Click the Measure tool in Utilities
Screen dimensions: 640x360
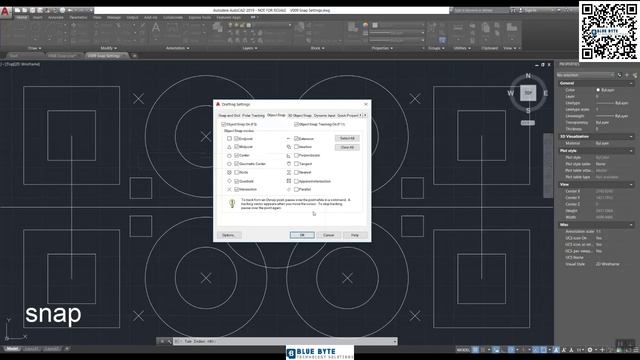coord(458,28)
